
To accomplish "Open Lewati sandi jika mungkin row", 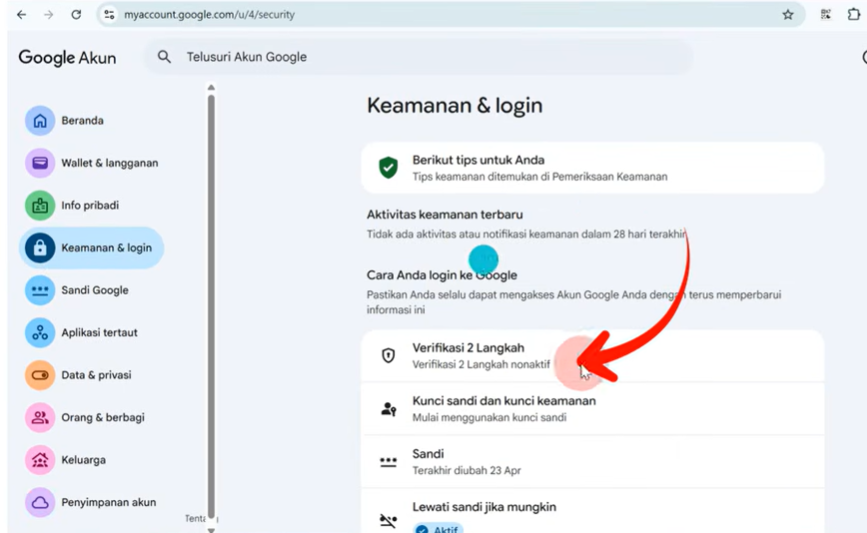I will [x=593, y=511].
